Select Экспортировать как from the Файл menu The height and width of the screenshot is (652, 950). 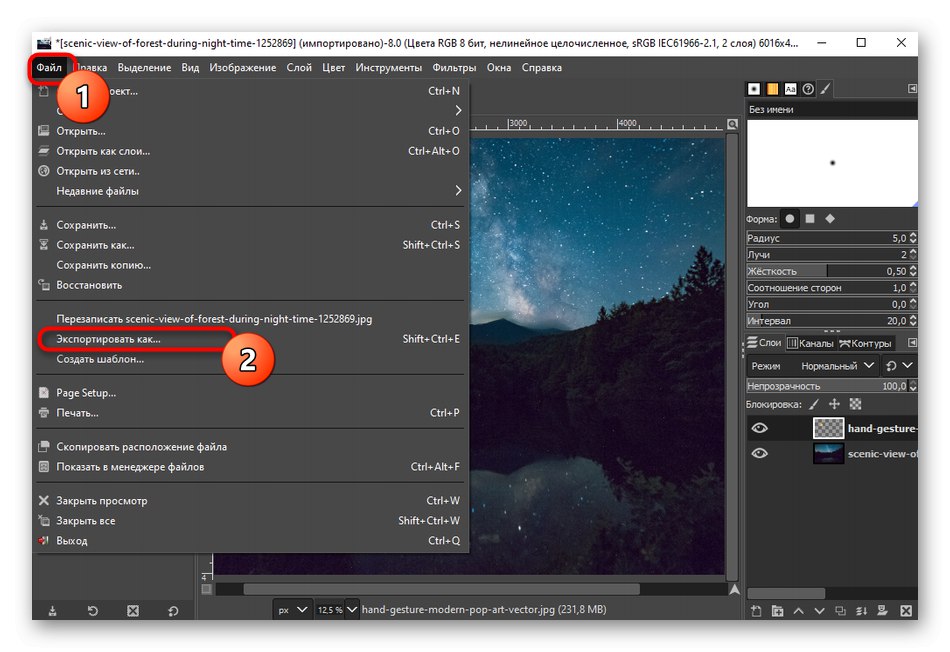click(x=110, y=340)
